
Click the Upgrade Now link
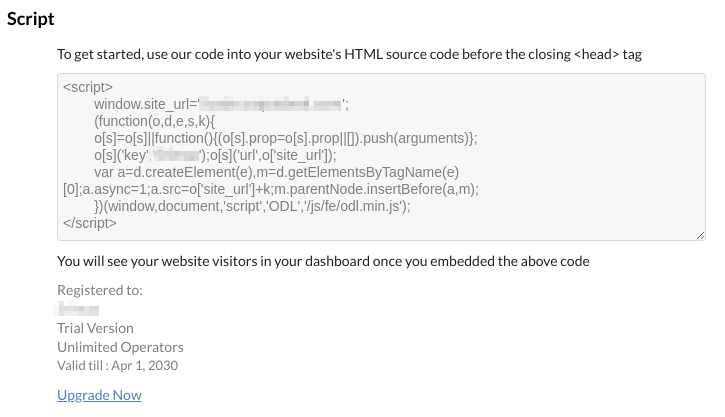(99, 395)
